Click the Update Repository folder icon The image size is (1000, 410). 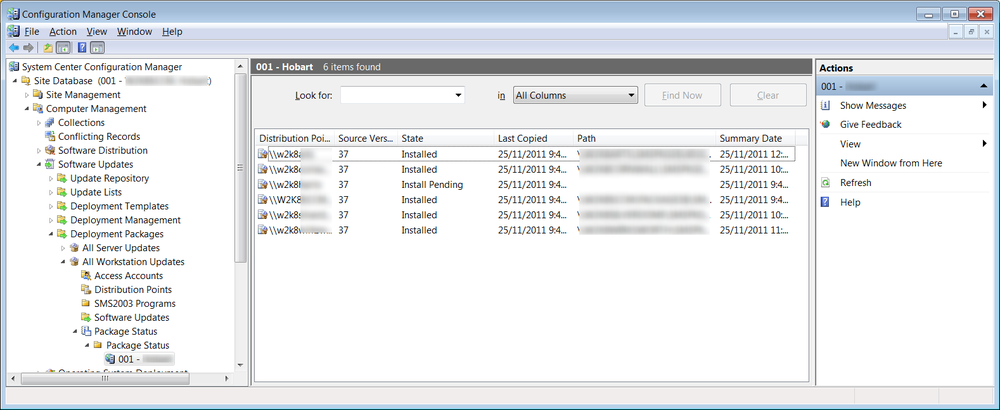point(62,179)
